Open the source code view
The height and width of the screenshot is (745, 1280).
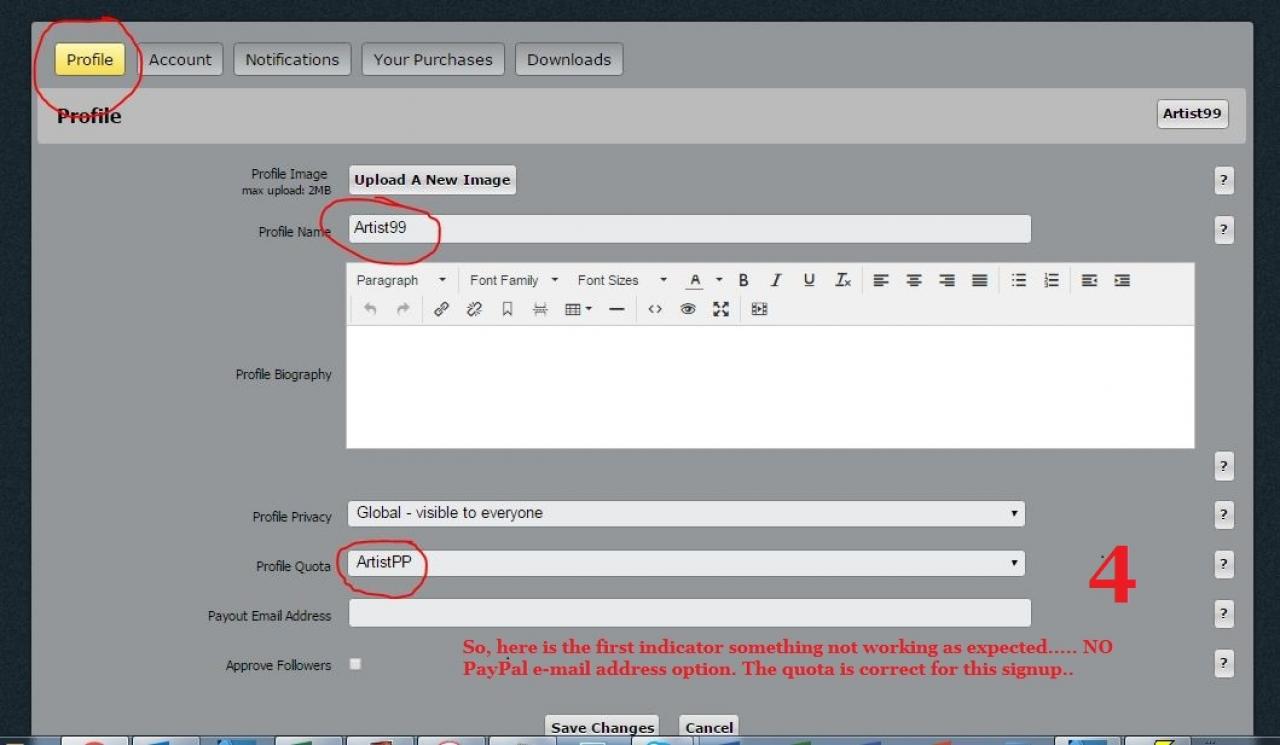[x=655, y=310]
